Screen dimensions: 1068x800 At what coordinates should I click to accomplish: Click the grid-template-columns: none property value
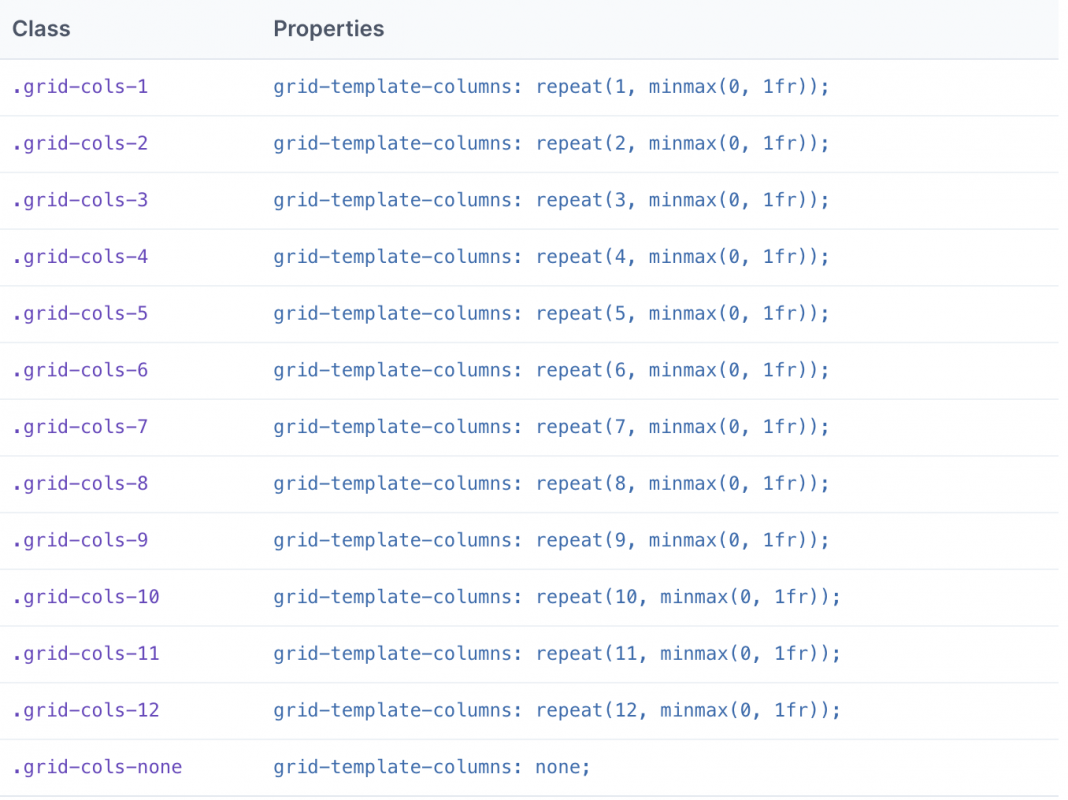click(x=430, y=767)
